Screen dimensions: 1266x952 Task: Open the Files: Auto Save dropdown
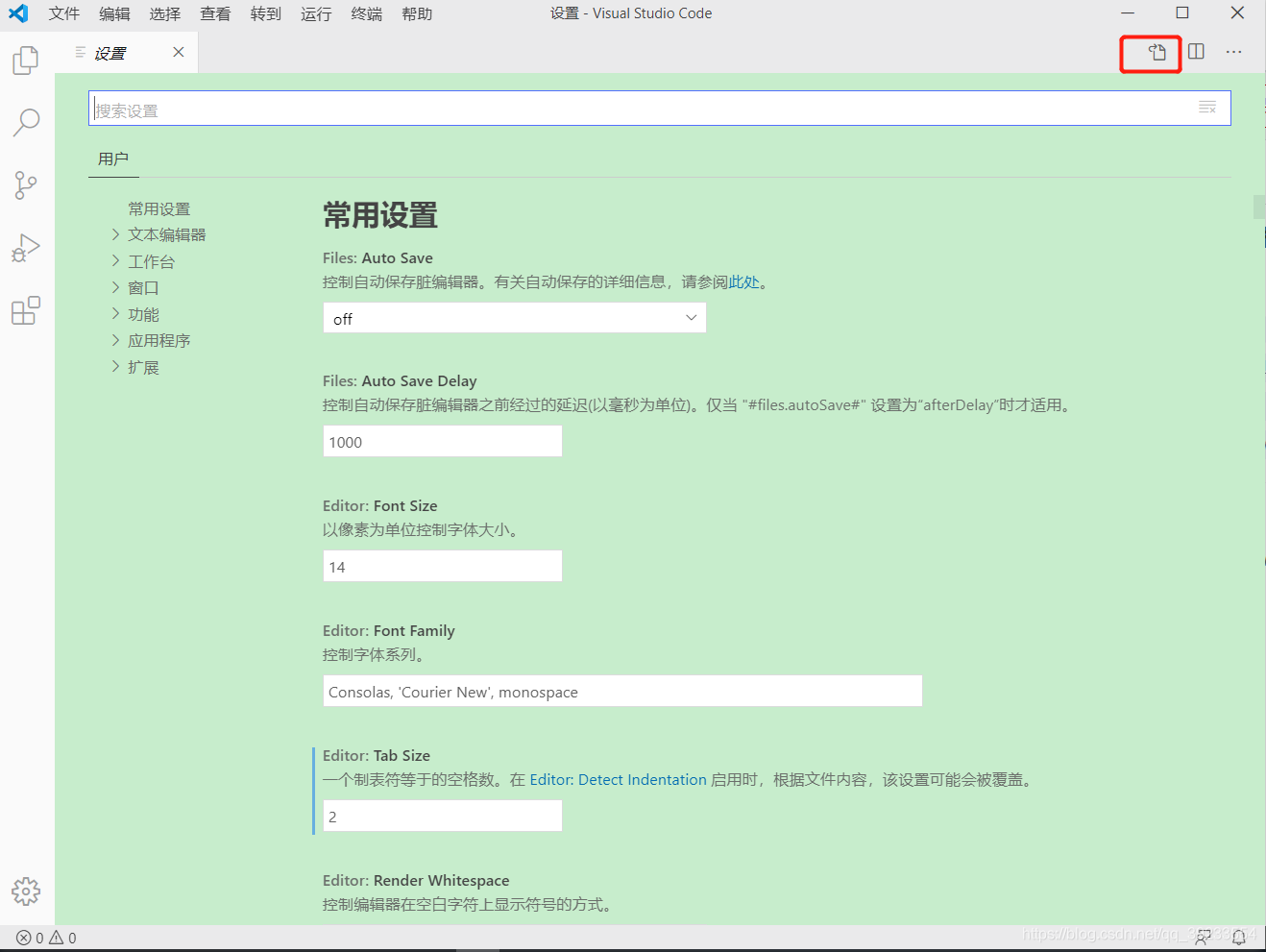pyautogui.click(x=514, y=317)
